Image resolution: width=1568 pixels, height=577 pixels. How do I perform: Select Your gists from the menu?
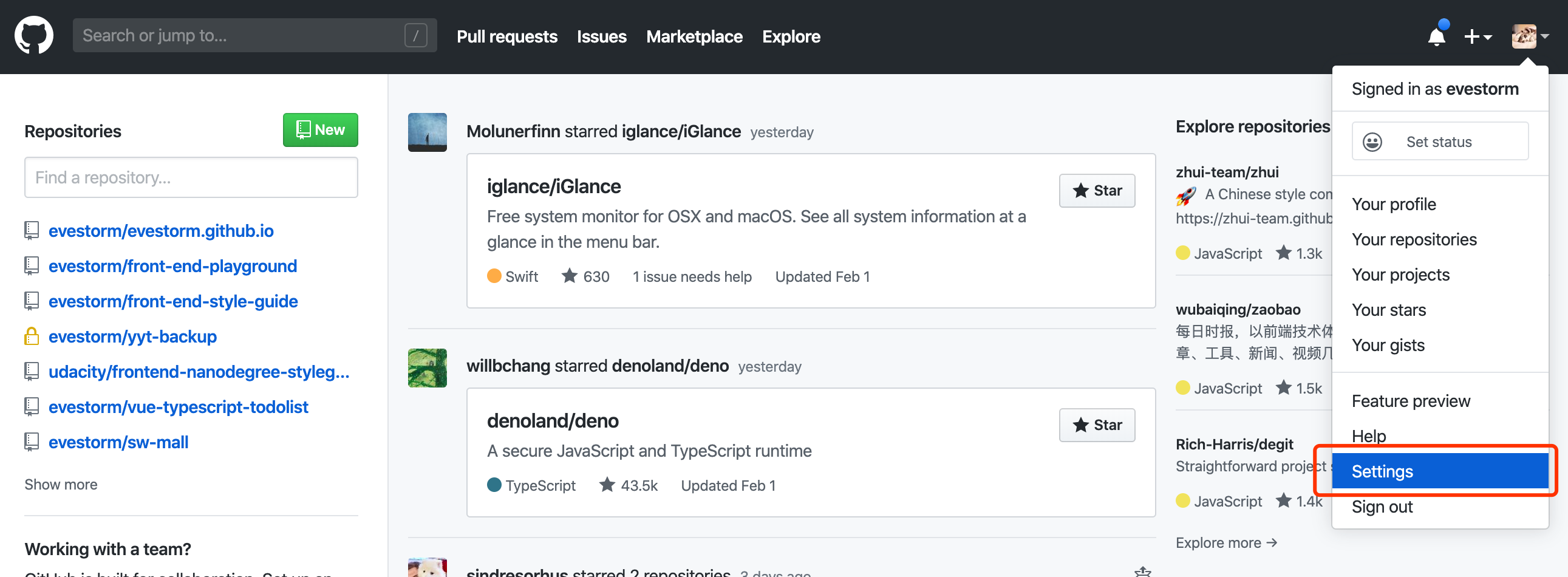pos(1440,346)
